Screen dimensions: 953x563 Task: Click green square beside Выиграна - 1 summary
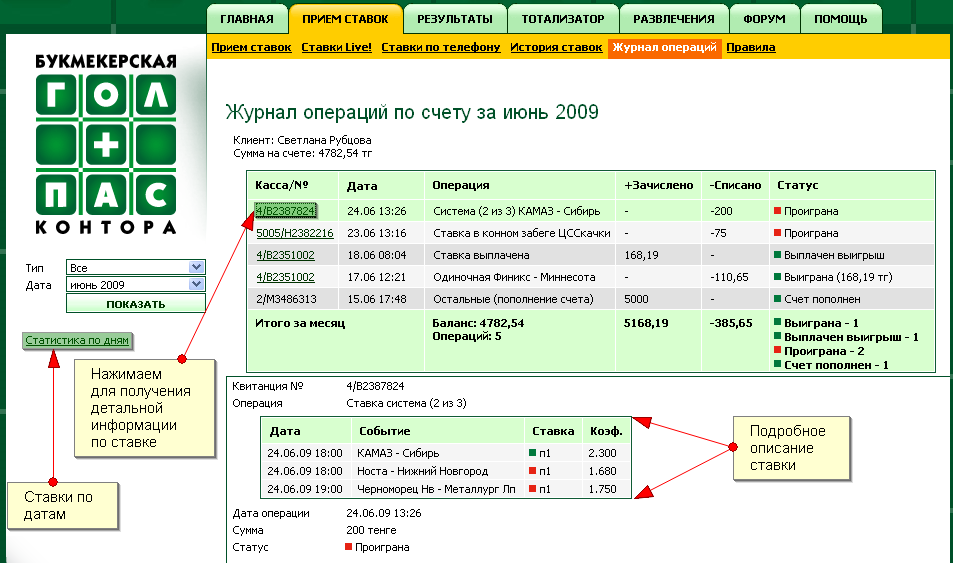point(777,322)
